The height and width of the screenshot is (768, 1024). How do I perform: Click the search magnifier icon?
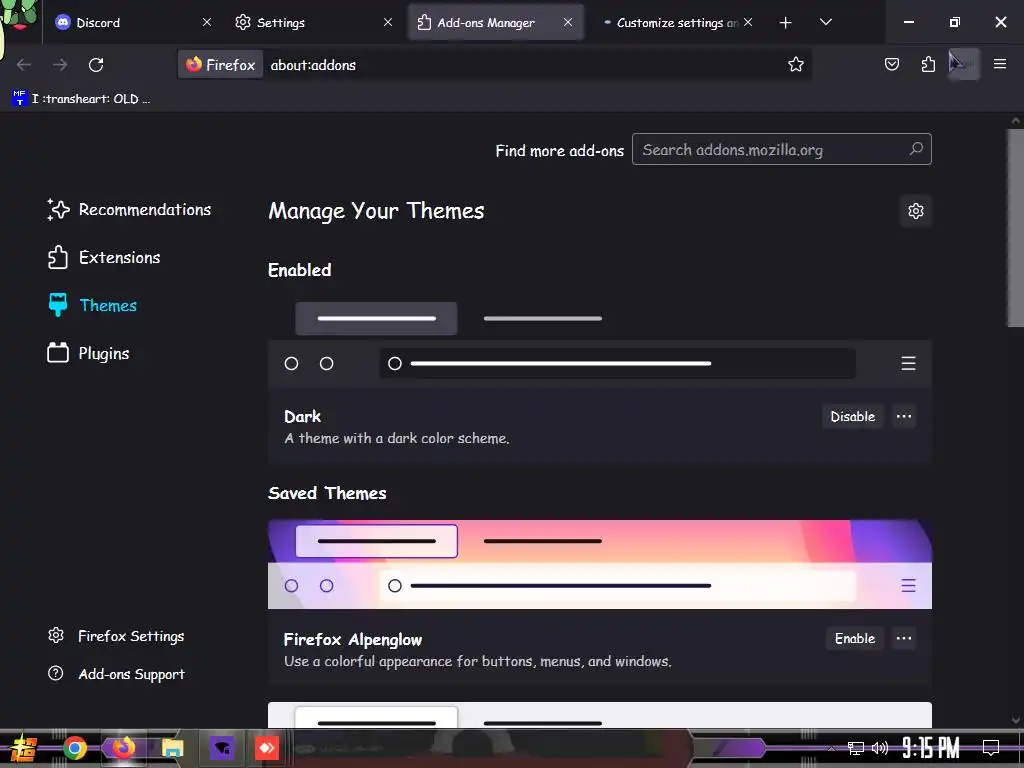point(916,149)
